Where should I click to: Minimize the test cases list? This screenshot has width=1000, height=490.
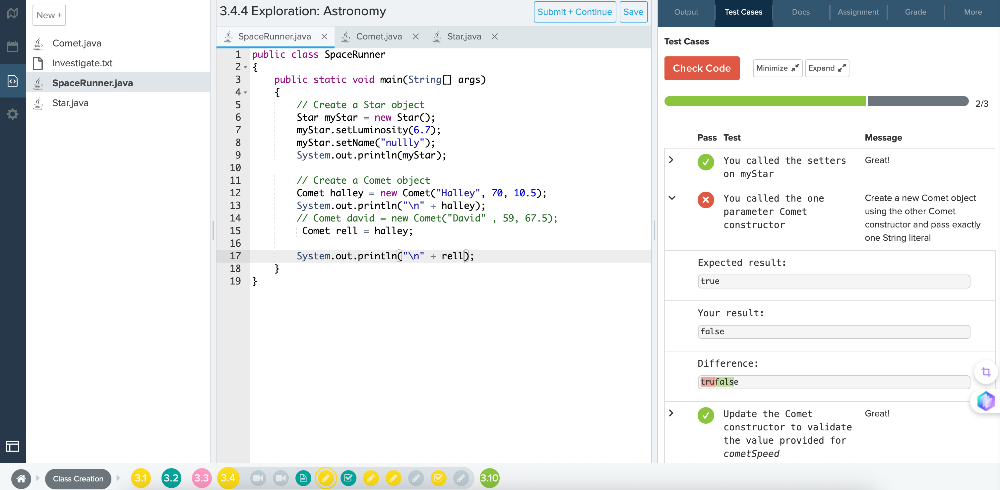pos(777,68)
